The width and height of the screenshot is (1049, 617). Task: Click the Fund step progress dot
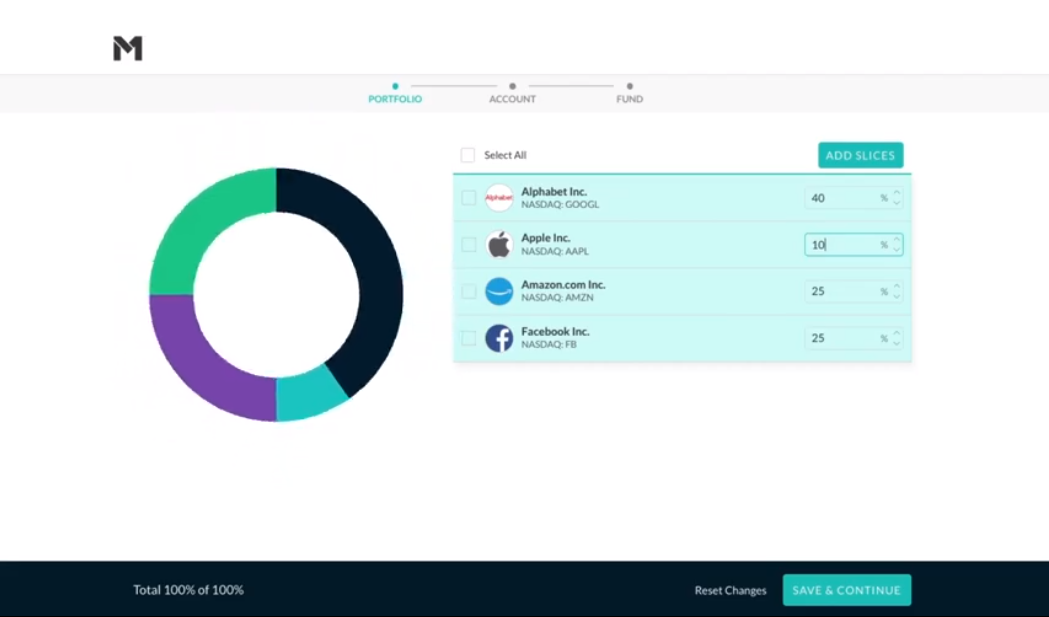629,87
